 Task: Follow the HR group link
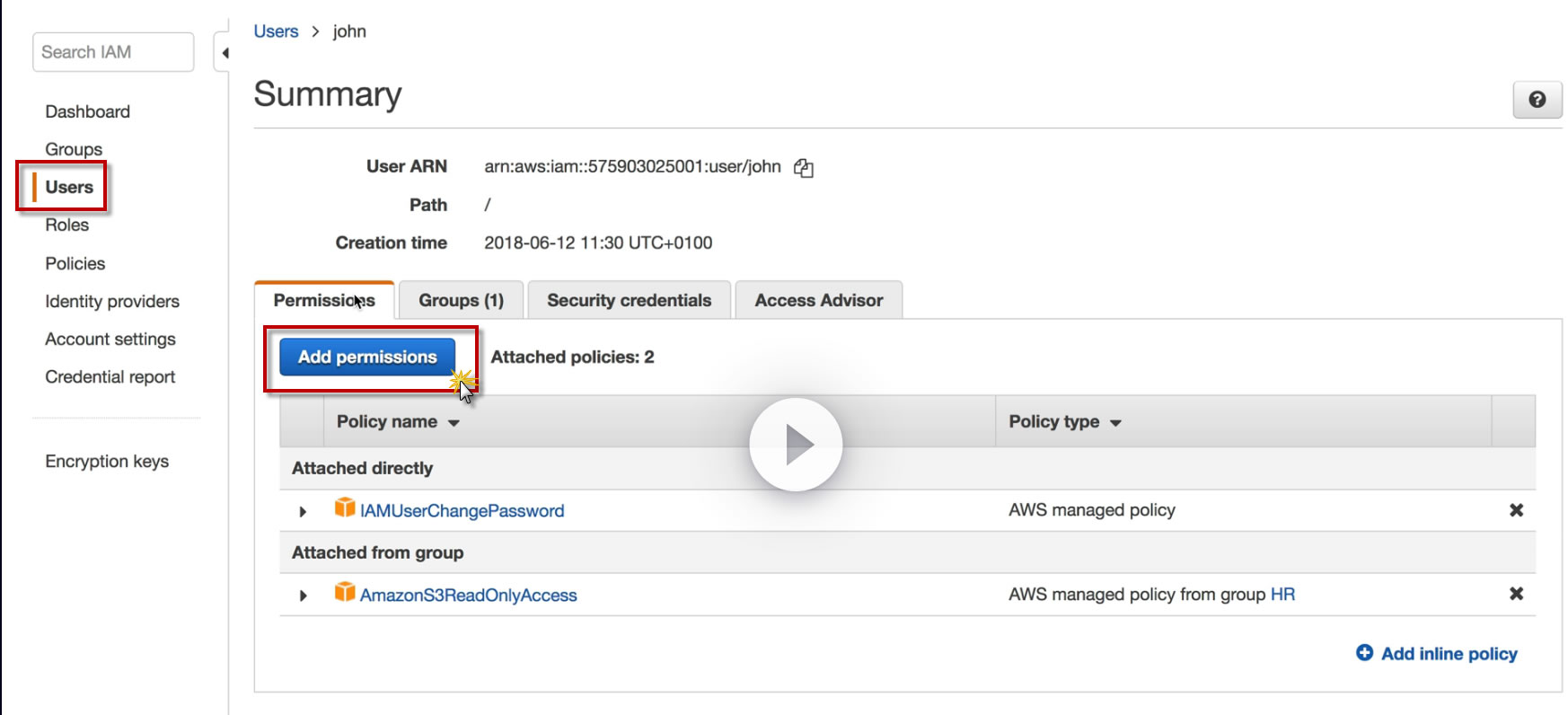(1282, 595)
